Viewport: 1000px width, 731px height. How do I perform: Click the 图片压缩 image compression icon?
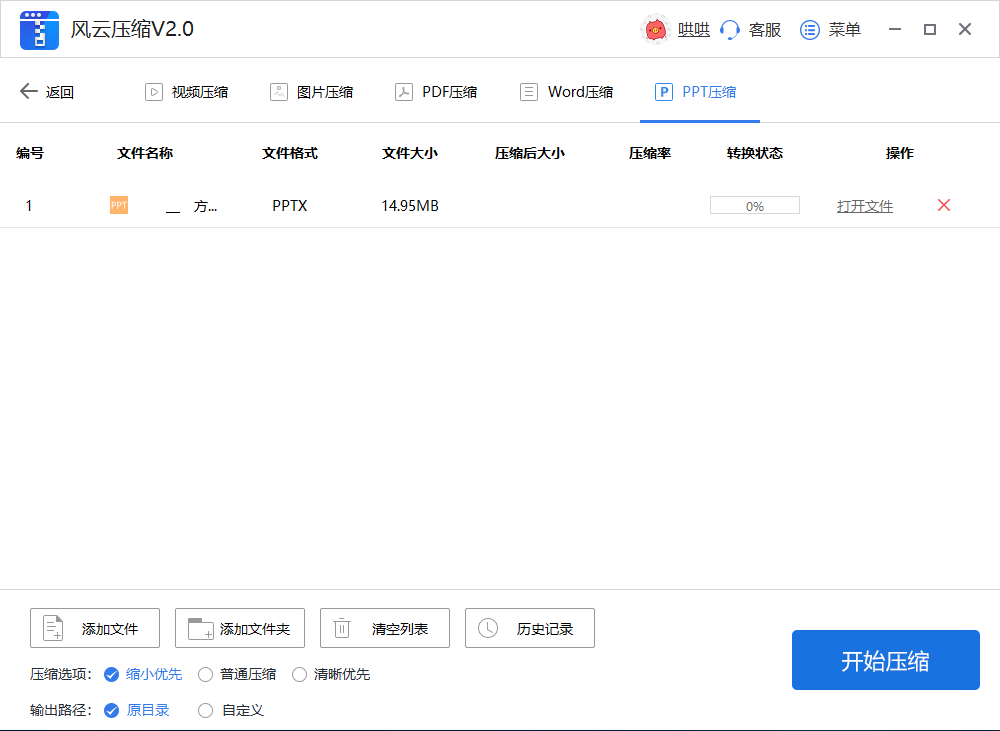pyautogui.click(x=278, y=91)
